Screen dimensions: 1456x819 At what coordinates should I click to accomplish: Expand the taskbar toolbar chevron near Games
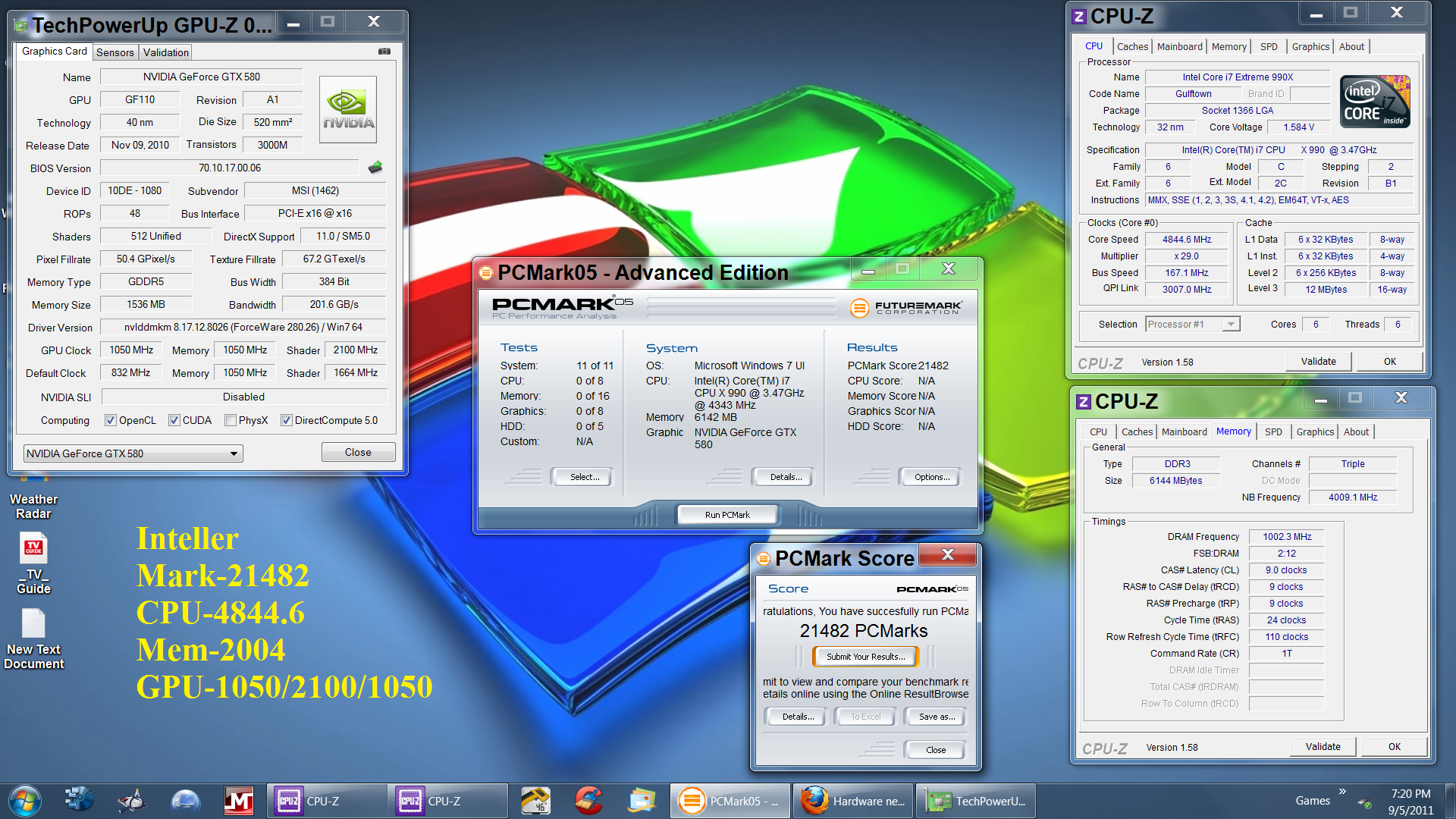(x=1342, y=792)
